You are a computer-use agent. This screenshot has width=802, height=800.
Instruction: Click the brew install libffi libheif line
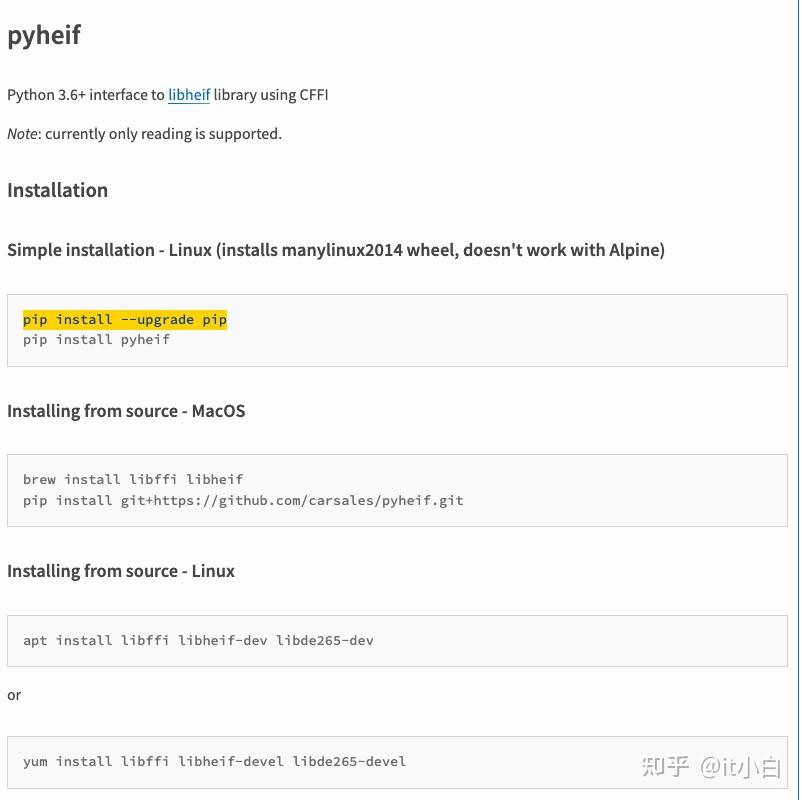[133, 479]
